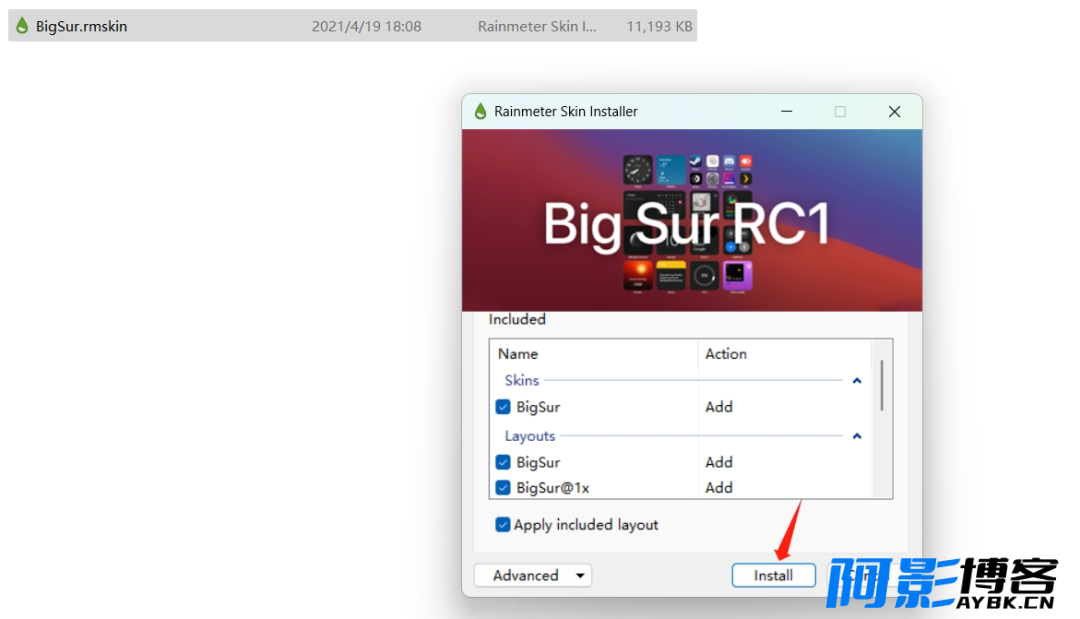The height and width of the screenshot is (619, 1080).
Task: Click the Rainmeter Skin I... type cell
Action: [x=537, y=26]
